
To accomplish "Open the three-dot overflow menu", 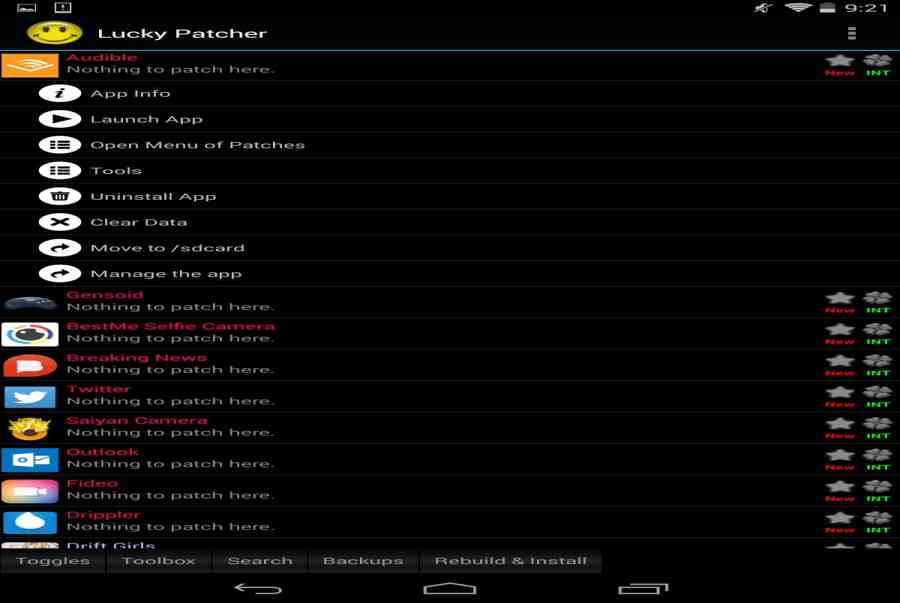I will (x=852, y=33).
